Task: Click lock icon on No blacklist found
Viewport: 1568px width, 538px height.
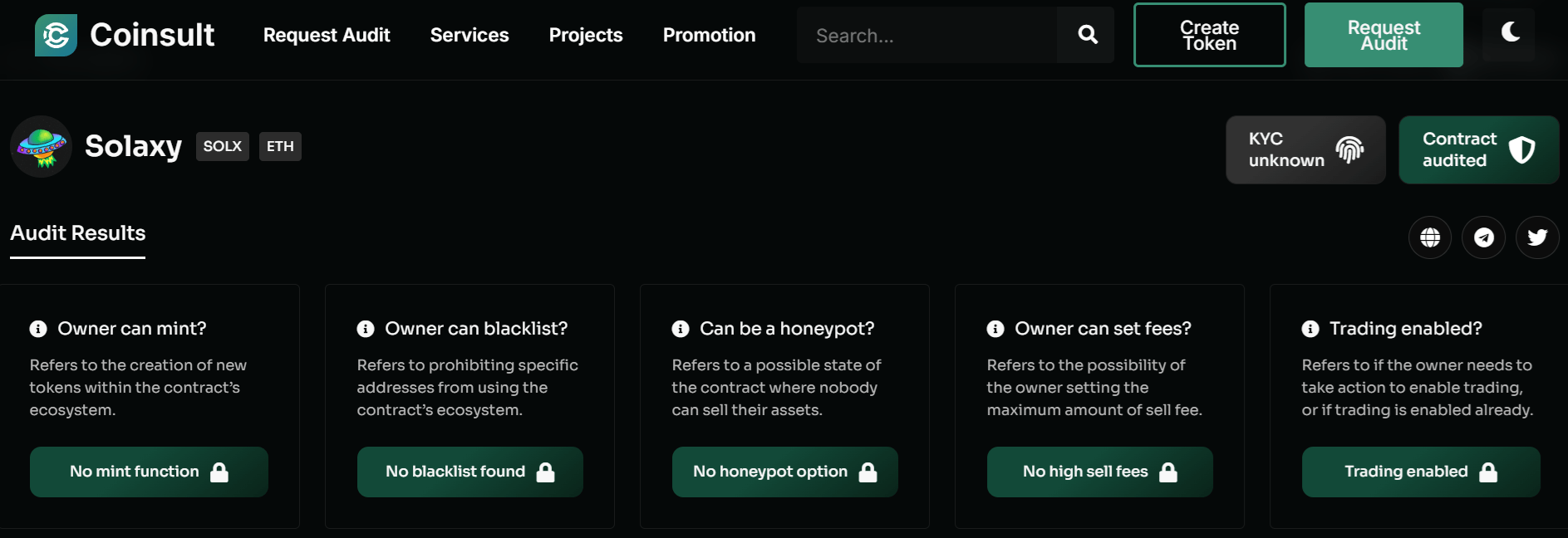Action: 546,472
